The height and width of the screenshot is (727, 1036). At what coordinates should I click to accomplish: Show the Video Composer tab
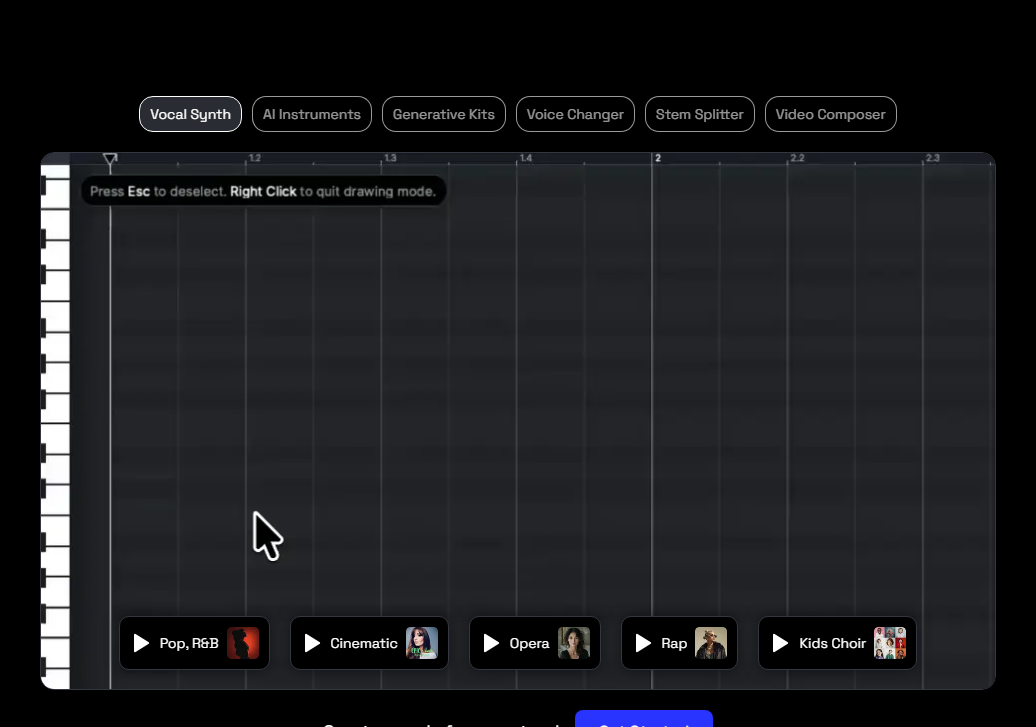pos(831,114)
